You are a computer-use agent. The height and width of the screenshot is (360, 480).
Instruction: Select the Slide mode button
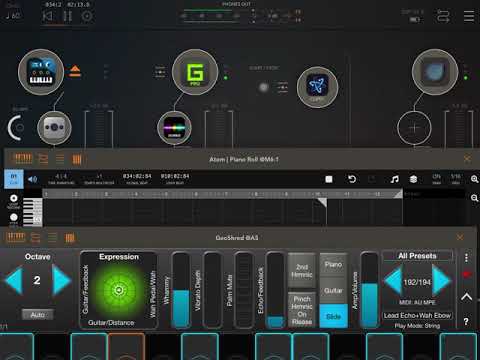[333, 316]
